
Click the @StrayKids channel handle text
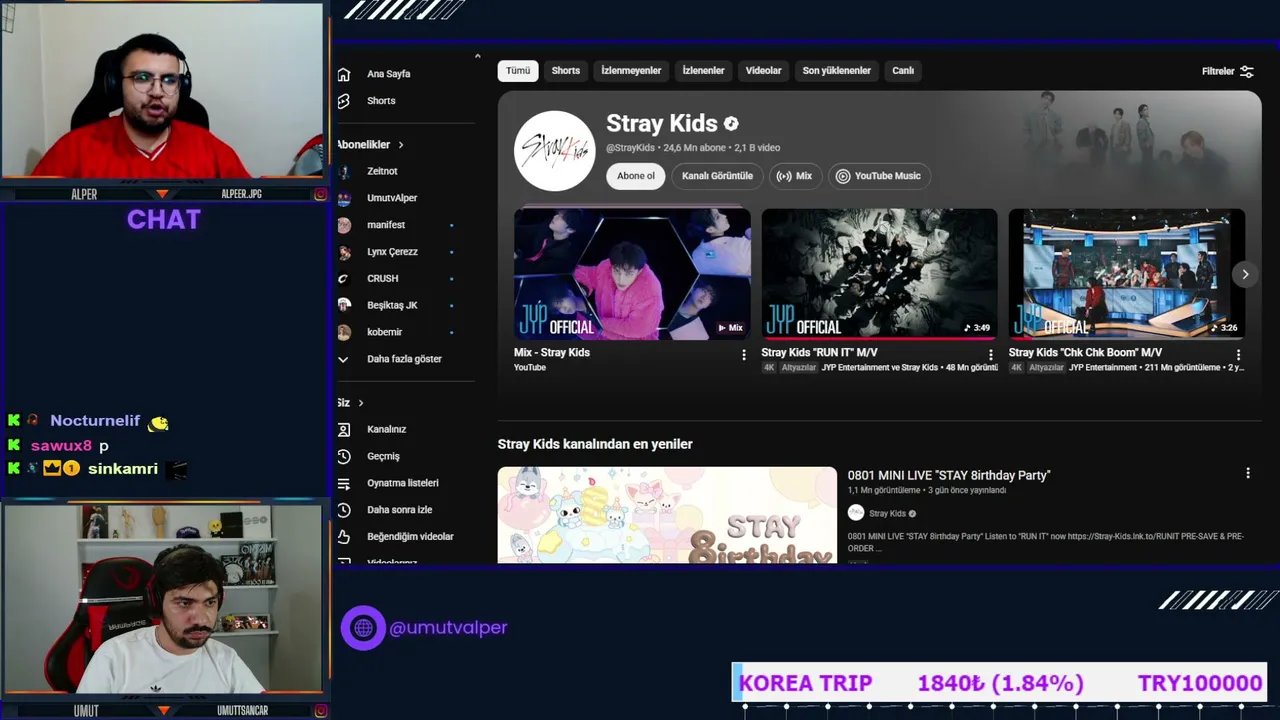(x=630, y=148)
